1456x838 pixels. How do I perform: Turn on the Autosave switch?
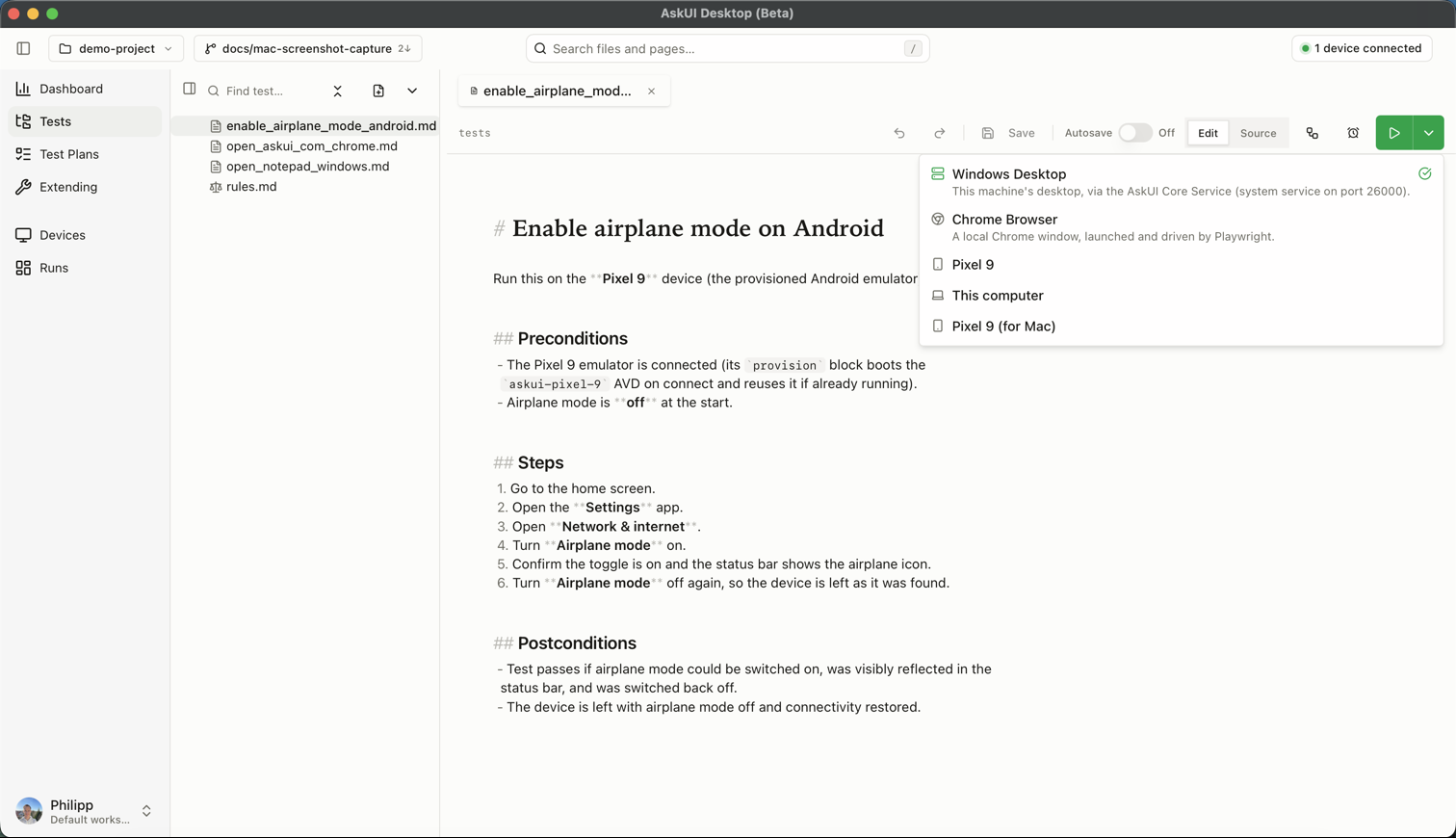[x=1135, y=133]
